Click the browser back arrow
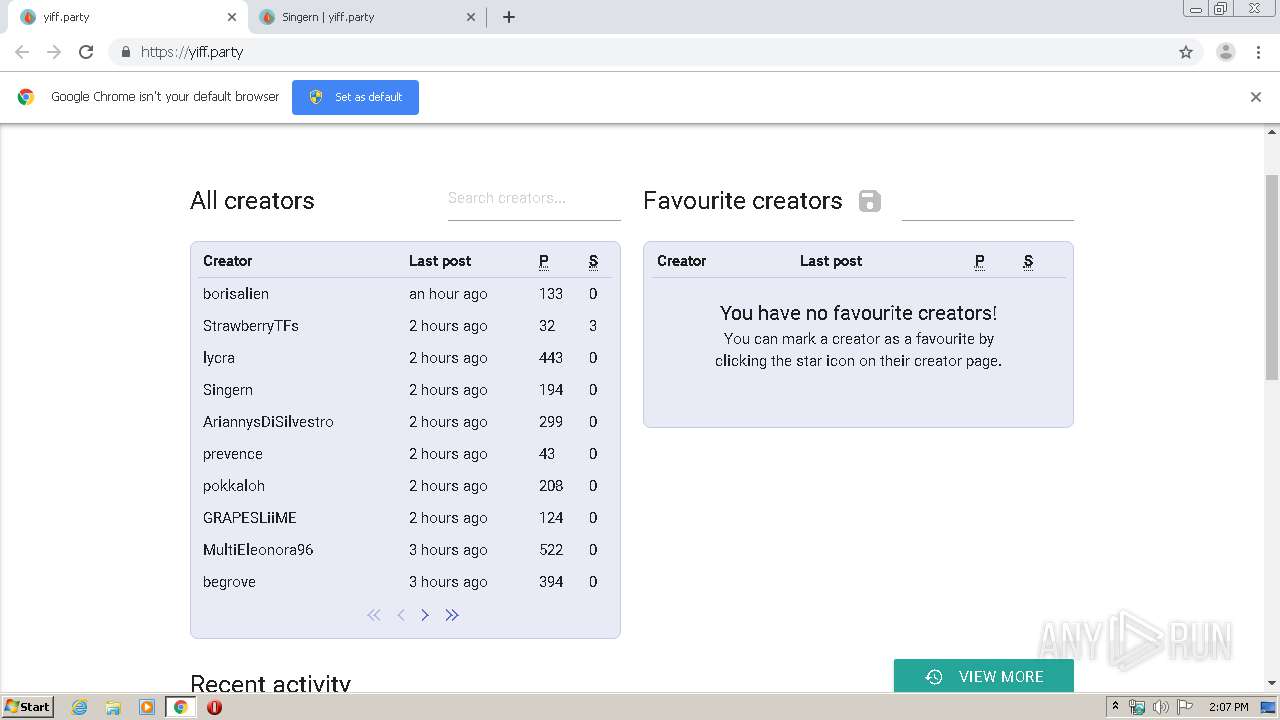 [x=22, y=52]
